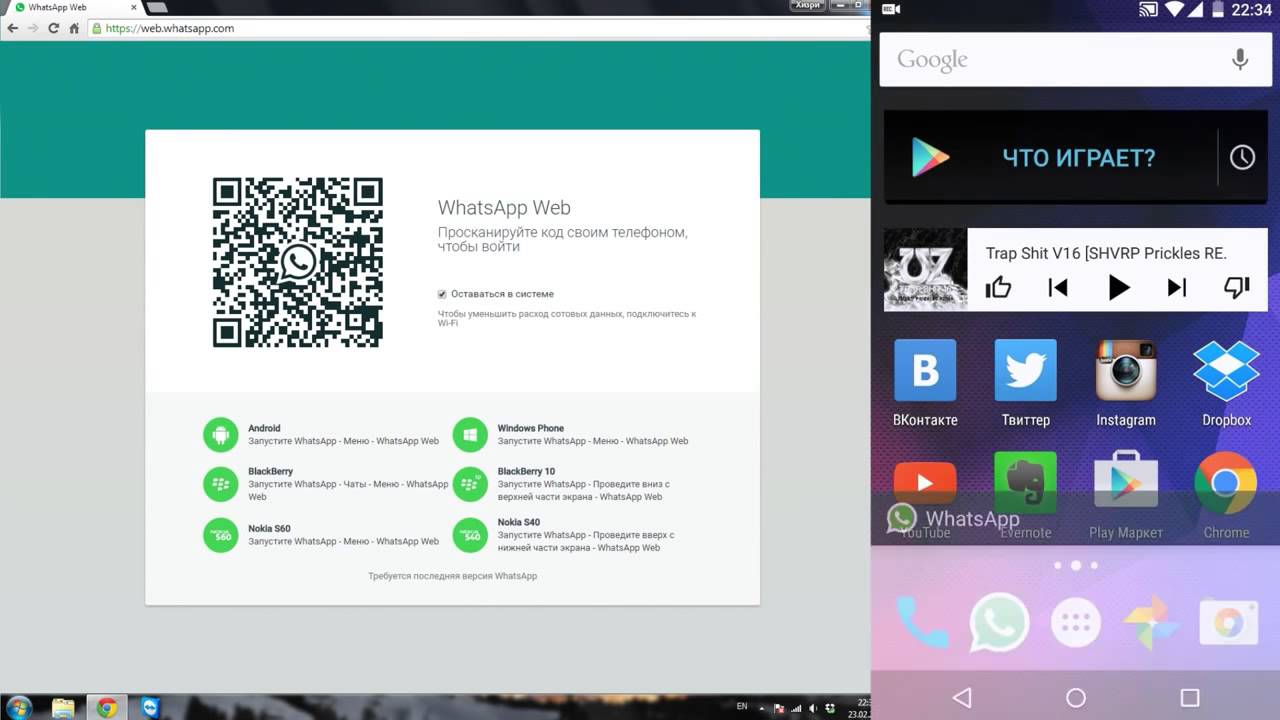The width and height of the screenshot is (1280, 720).
Task: Open the Instagram app on the phone
Action: coord(1126,383)
